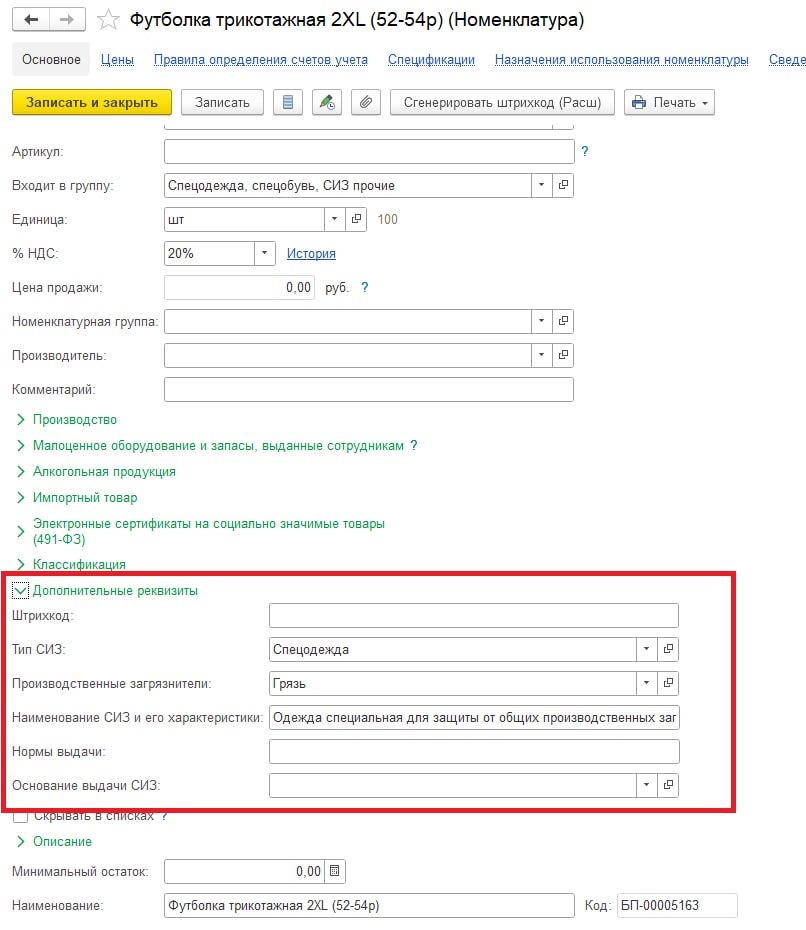This screenshot has height=930, width=806.
Task: Click into the Комментарий input field
Action: pos(369,389)
